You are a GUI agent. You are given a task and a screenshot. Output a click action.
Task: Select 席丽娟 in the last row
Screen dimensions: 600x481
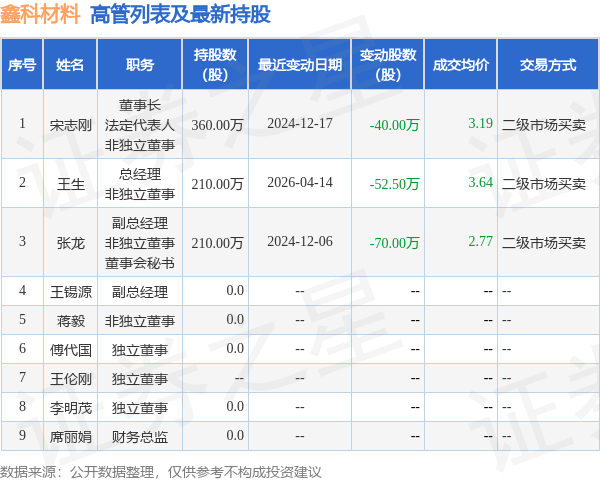[71, 437]
